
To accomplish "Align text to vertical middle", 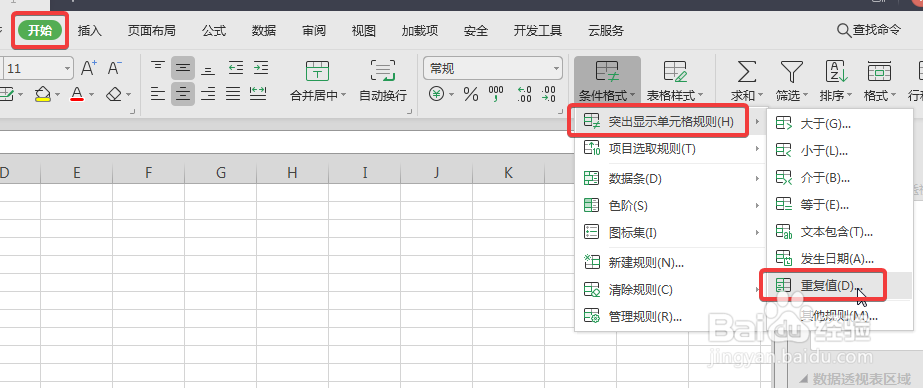I will (183, 68).
